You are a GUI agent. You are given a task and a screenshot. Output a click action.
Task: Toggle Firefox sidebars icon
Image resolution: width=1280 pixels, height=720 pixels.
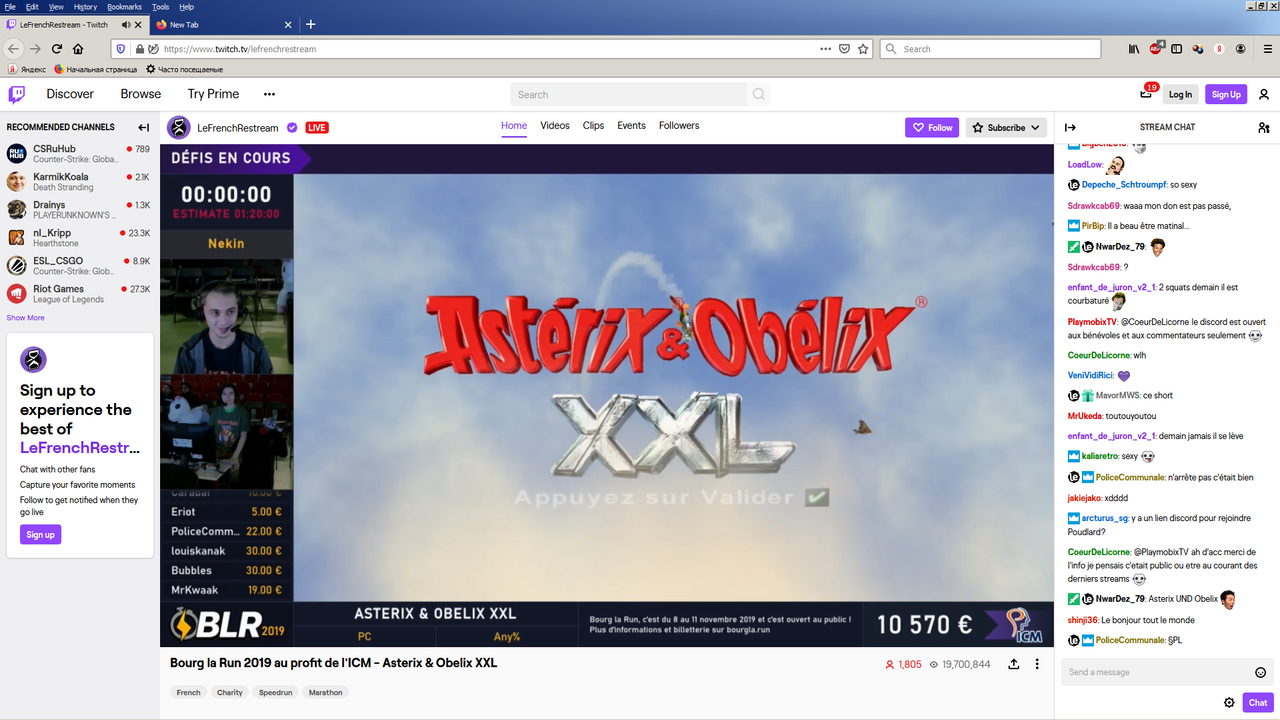1177,48
